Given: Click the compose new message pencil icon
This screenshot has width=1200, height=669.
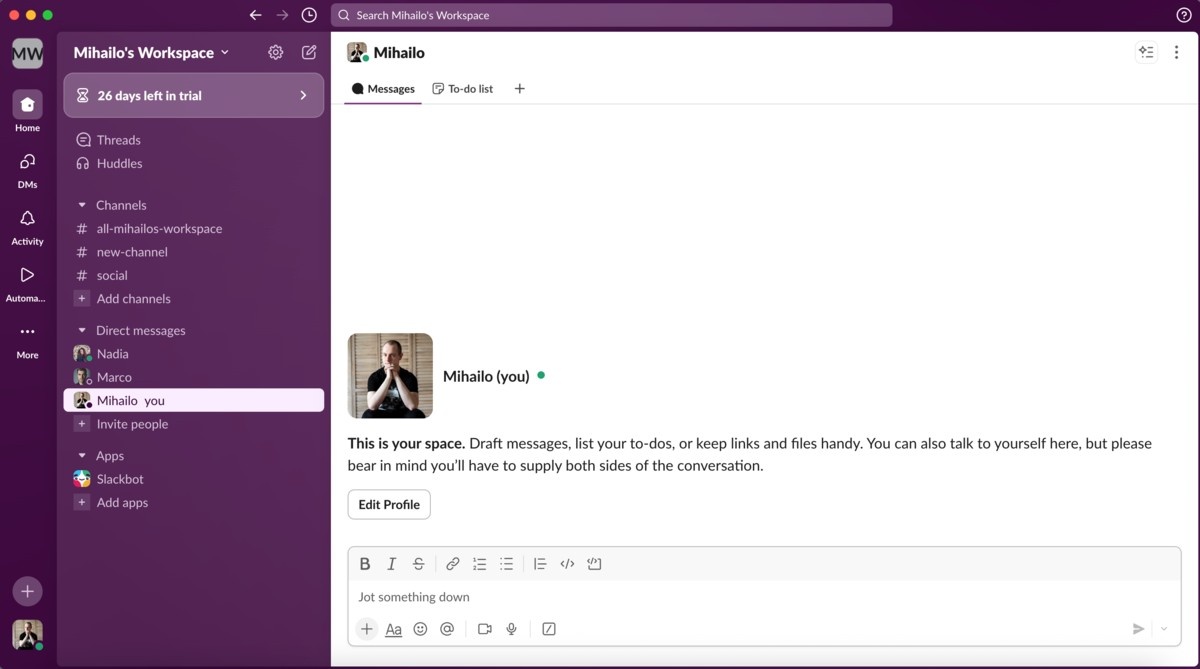Looking at the screenshot, I should pos(309,52).
